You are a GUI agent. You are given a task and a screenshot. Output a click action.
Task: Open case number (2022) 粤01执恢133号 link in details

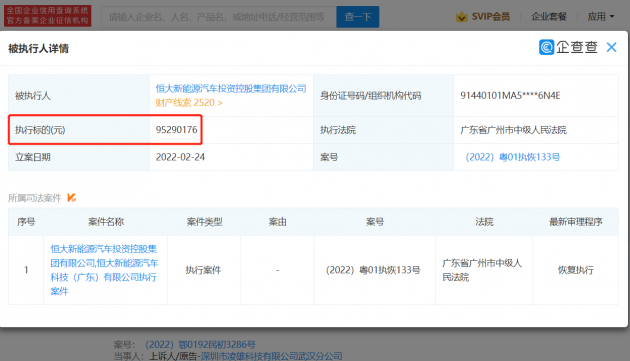pos(512,157)
